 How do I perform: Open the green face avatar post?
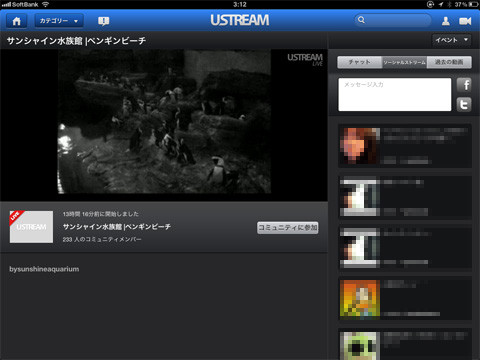360,345
